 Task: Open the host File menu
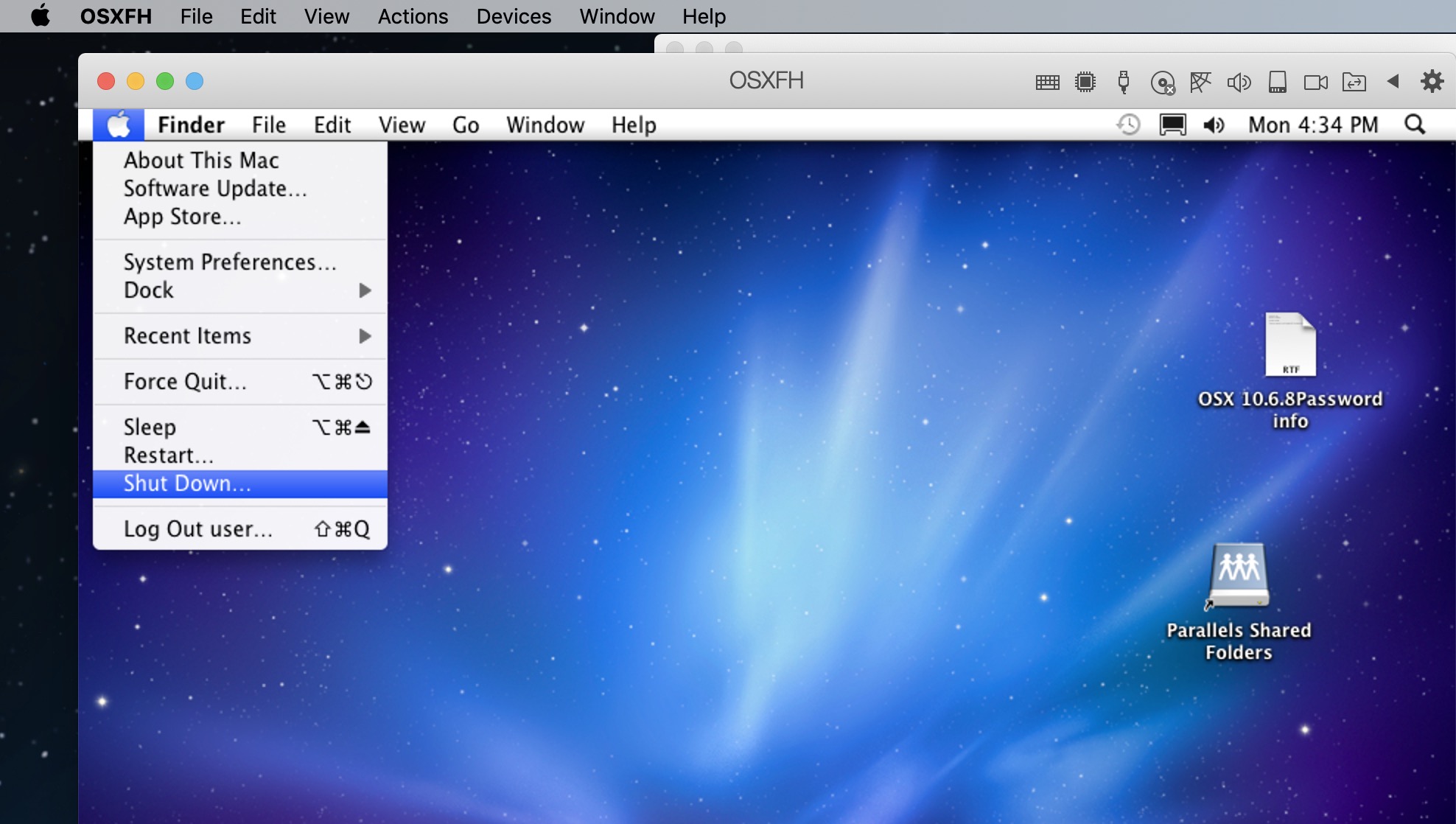pyautogui.click(x=196, y=16)
